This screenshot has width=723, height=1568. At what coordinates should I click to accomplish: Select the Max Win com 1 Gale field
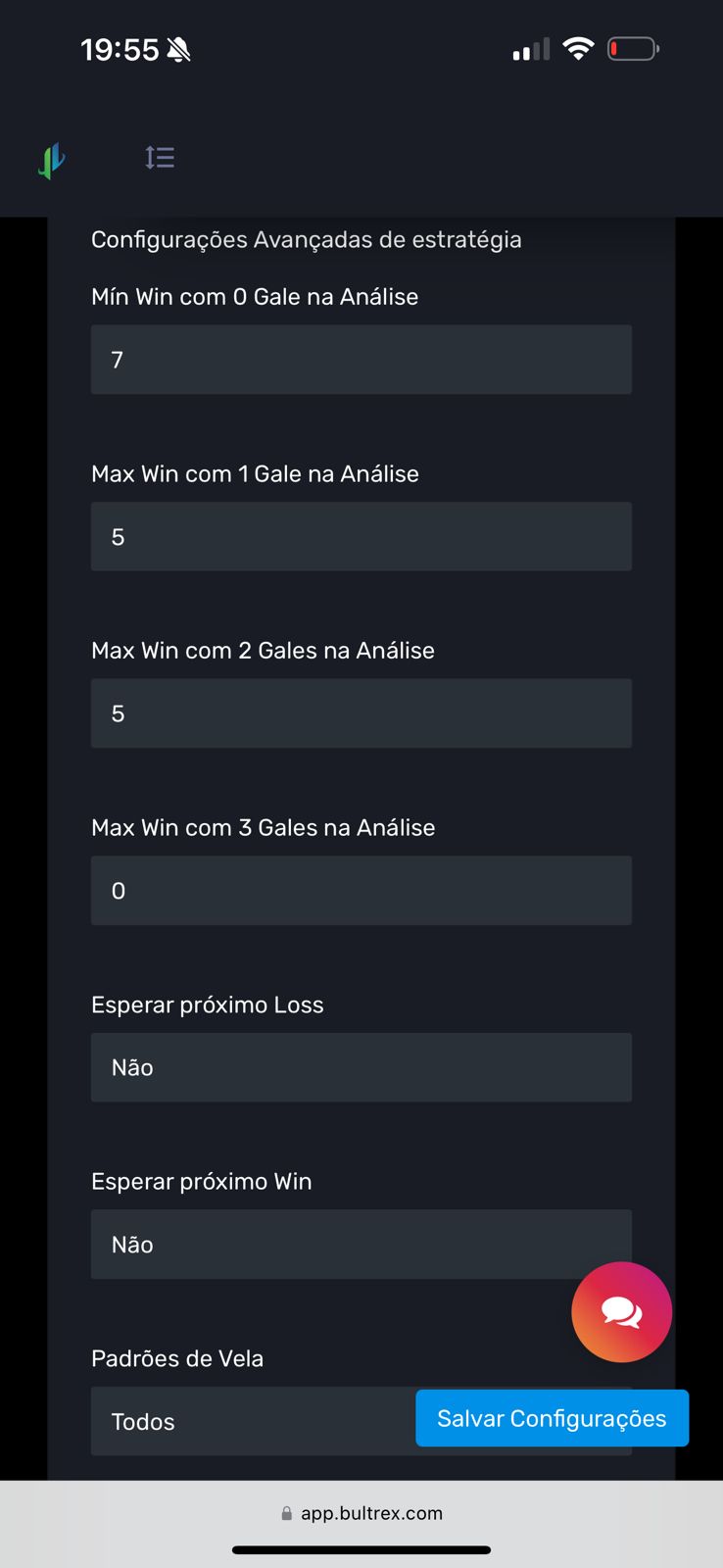pyautogui.click(x=361, y=537)
